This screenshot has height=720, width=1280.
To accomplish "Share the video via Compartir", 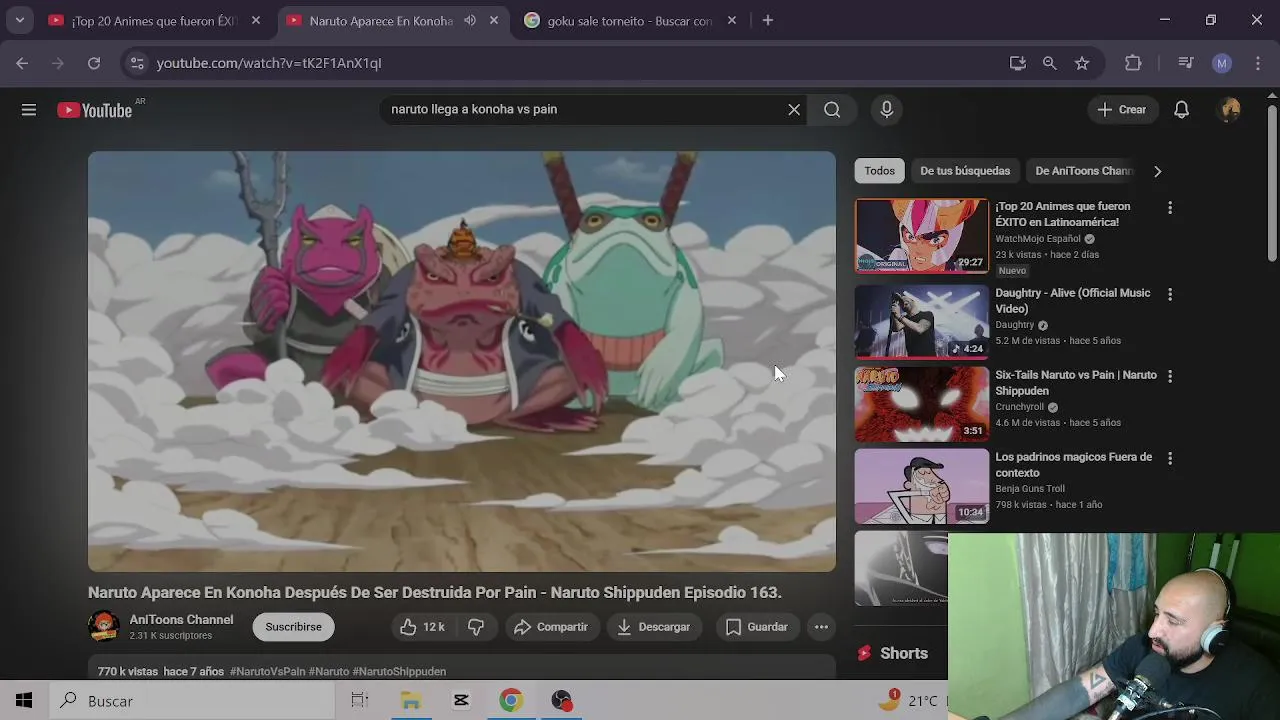I will coord(550,627).
